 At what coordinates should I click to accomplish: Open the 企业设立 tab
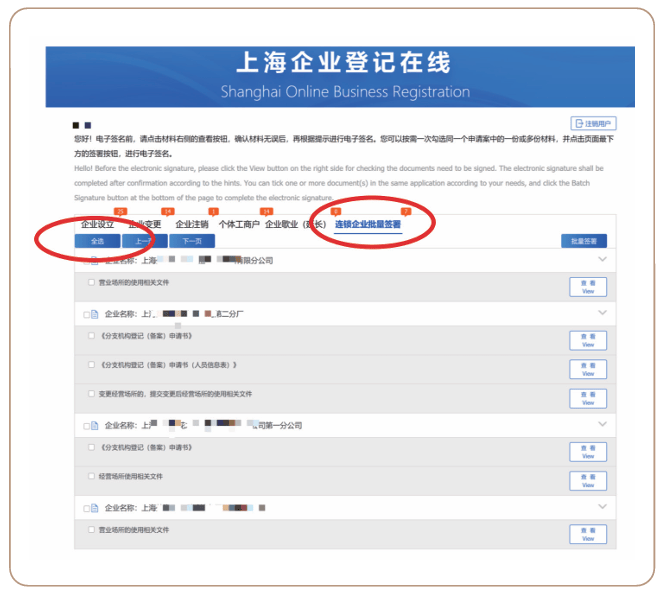coord(97,224)
